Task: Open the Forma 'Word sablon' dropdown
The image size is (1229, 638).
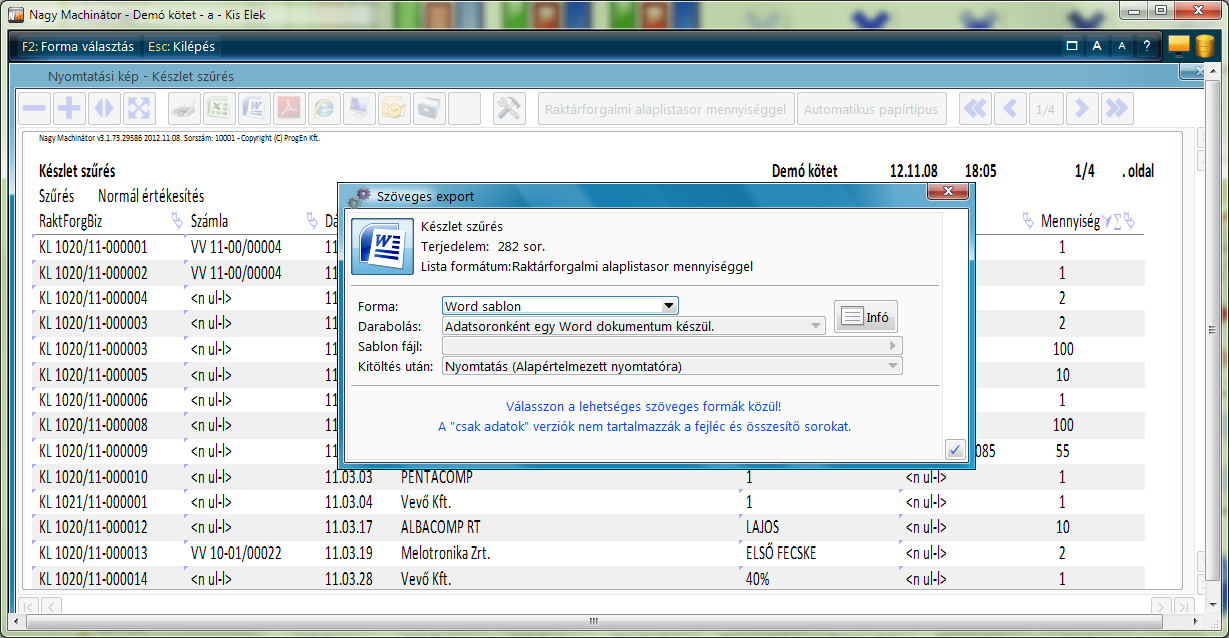Action: coord(669,306)
